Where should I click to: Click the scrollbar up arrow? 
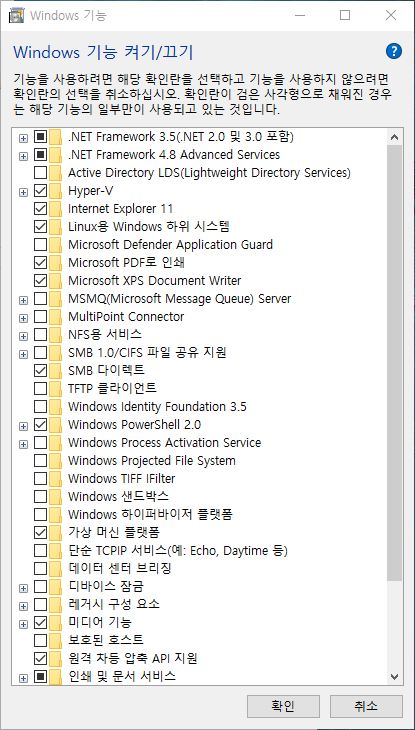[x=395, y=137]
